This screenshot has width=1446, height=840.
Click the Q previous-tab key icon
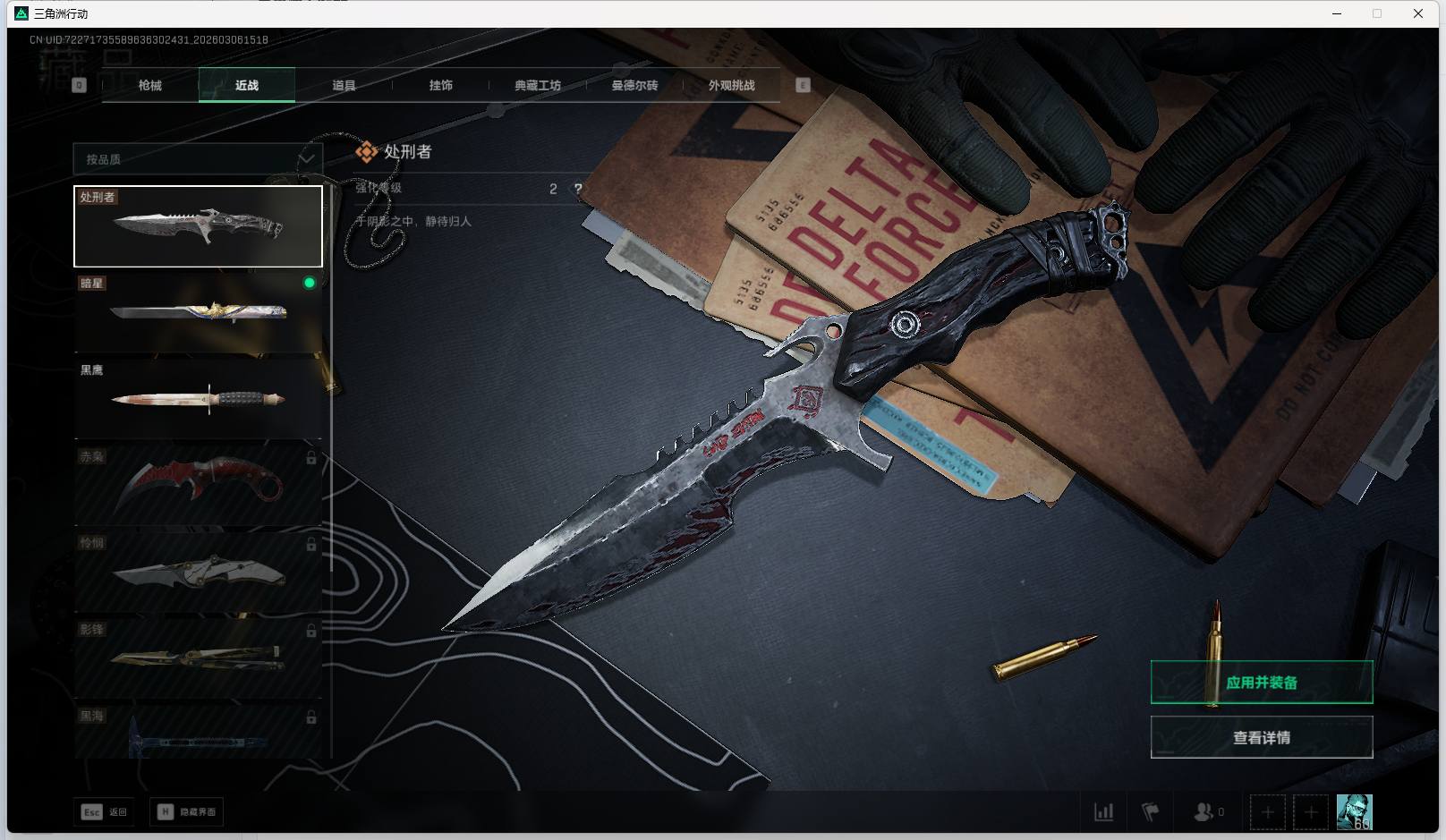pyautogui.click(x=79, y=85)
